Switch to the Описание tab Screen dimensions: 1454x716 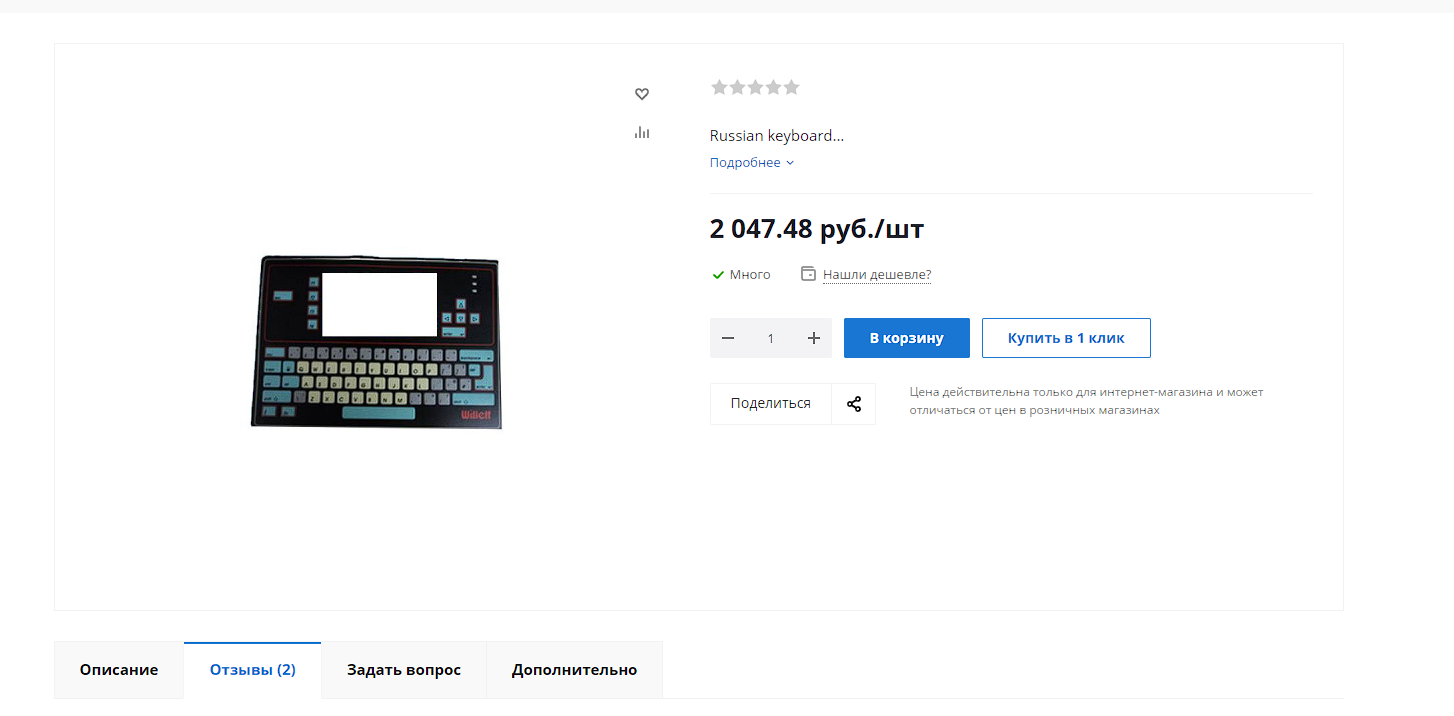pyautogui.click(x=119, y=670)
